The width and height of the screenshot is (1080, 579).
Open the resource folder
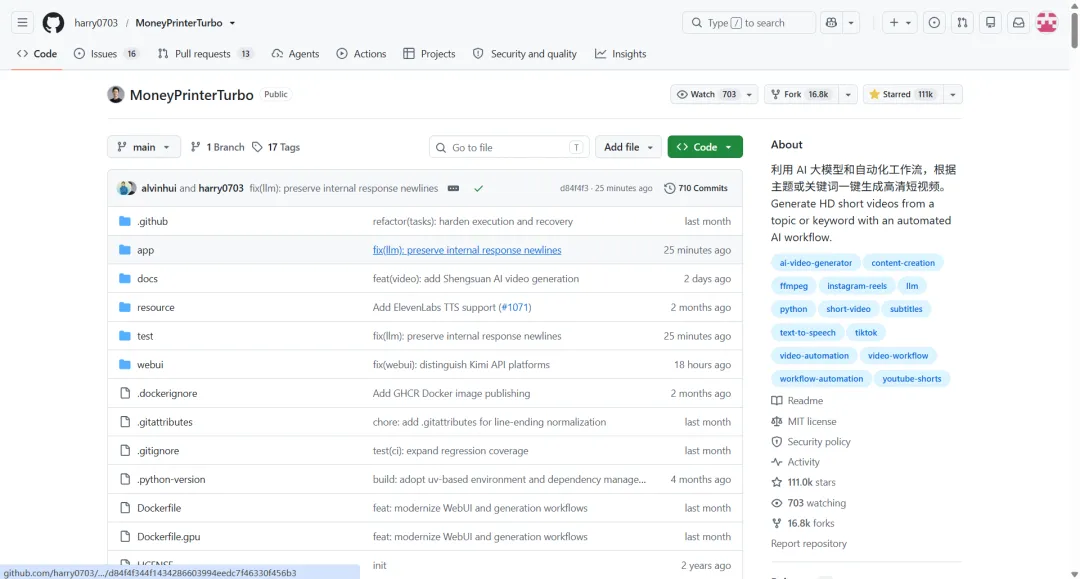[x=156, y=308]
